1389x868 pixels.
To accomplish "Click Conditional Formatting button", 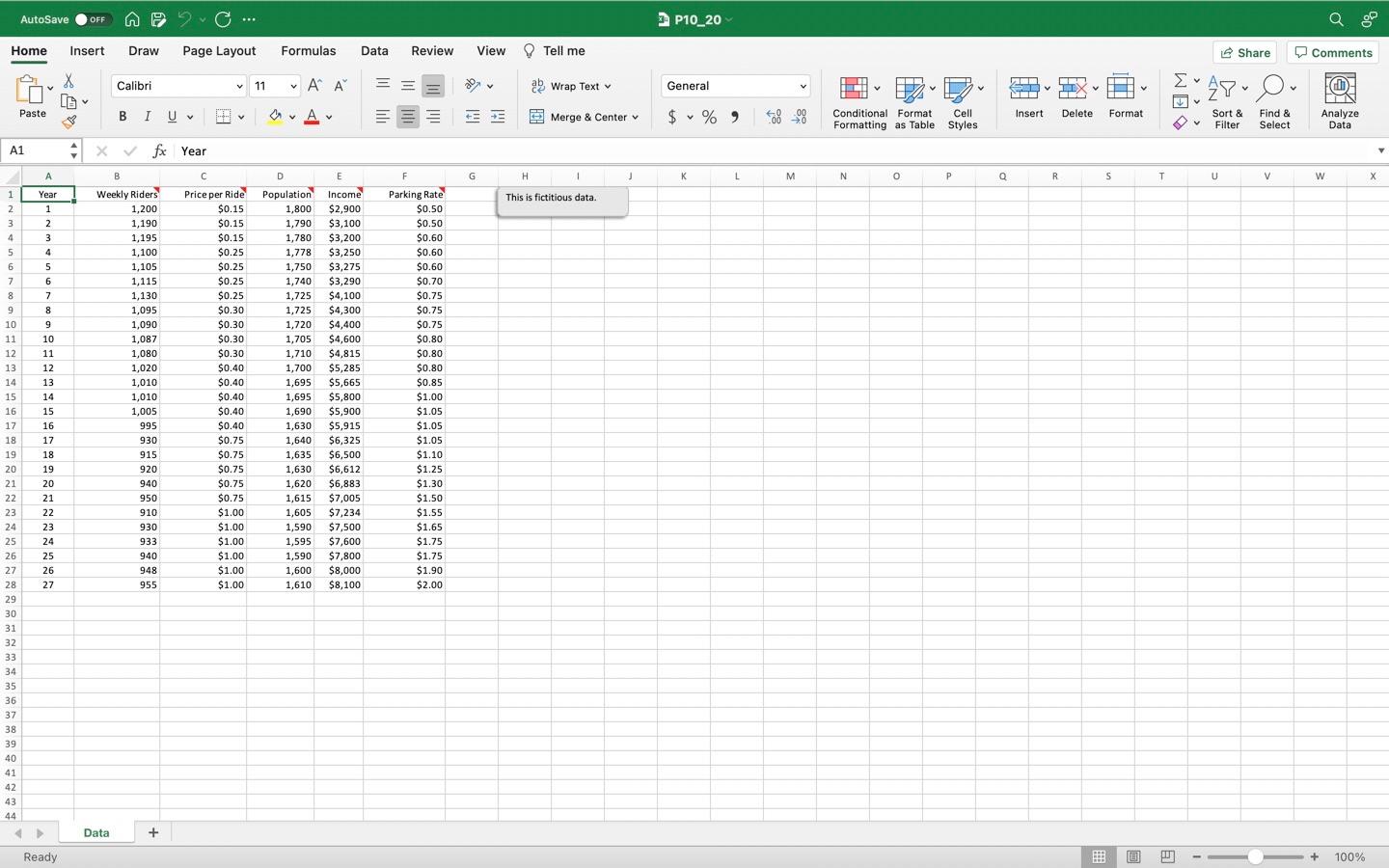I will coord(859,101).
